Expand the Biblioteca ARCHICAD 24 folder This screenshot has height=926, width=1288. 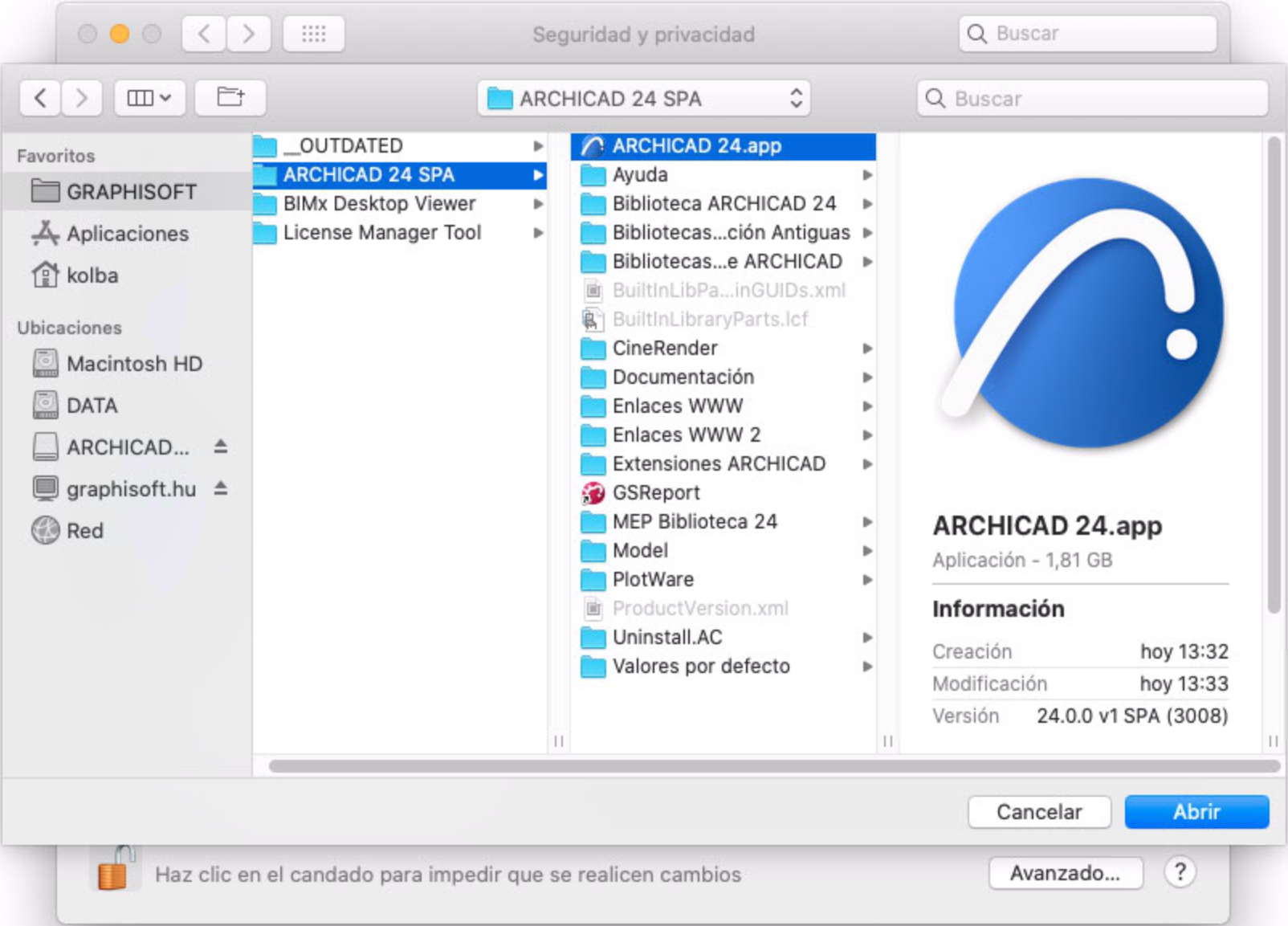pos(868,203)
